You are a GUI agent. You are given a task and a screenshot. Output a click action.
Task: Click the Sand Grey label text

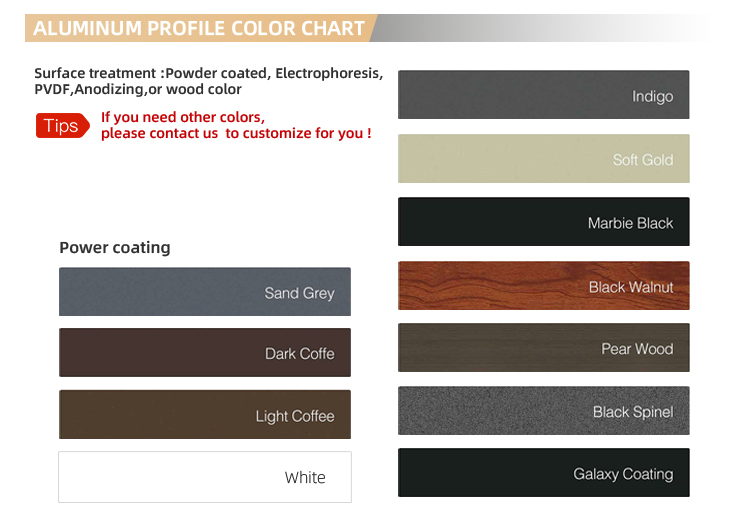pyautogui.click(x=299, y=293)
